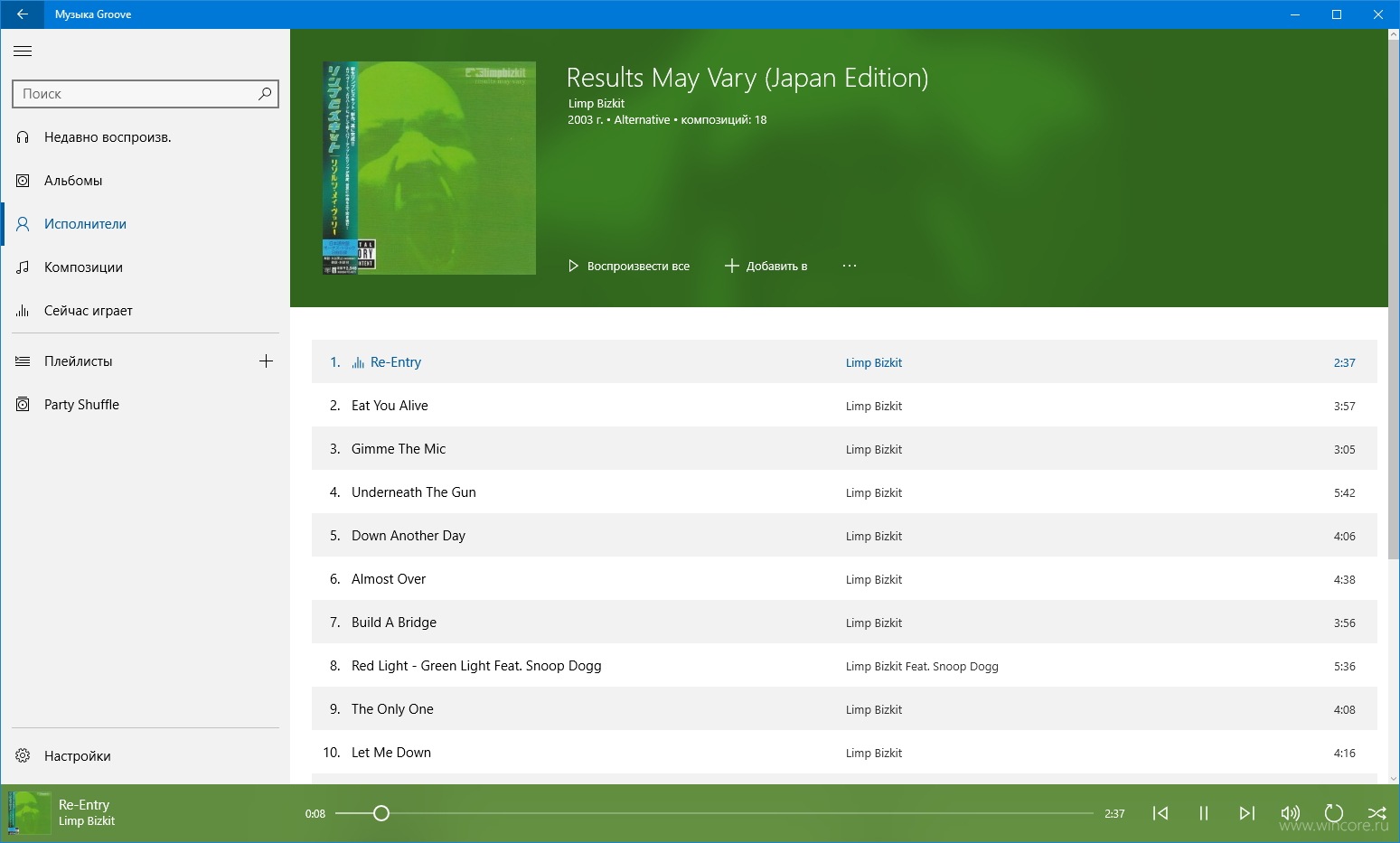Select Red Light - Green Light track
Viewport: 1400px width, 843px height.
pos(844,665)
